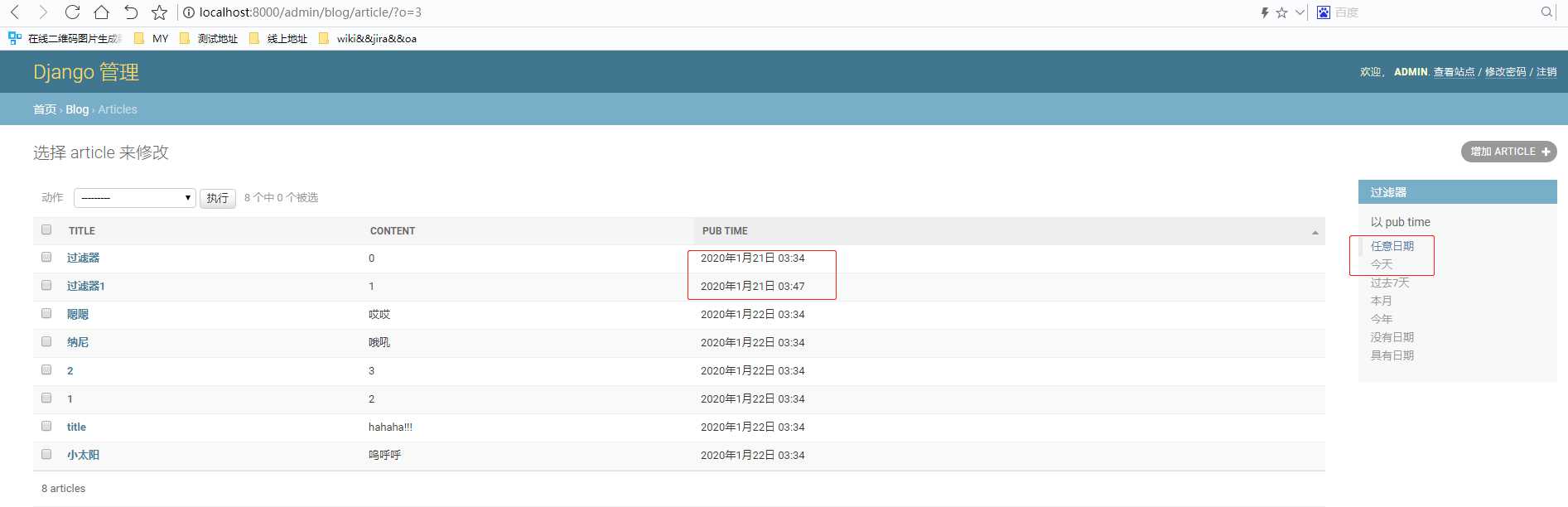Screen dimensions: 1568x507
Task: Toggle sort arrow in PUB TIME header
Action: [x=1315, y=232]
